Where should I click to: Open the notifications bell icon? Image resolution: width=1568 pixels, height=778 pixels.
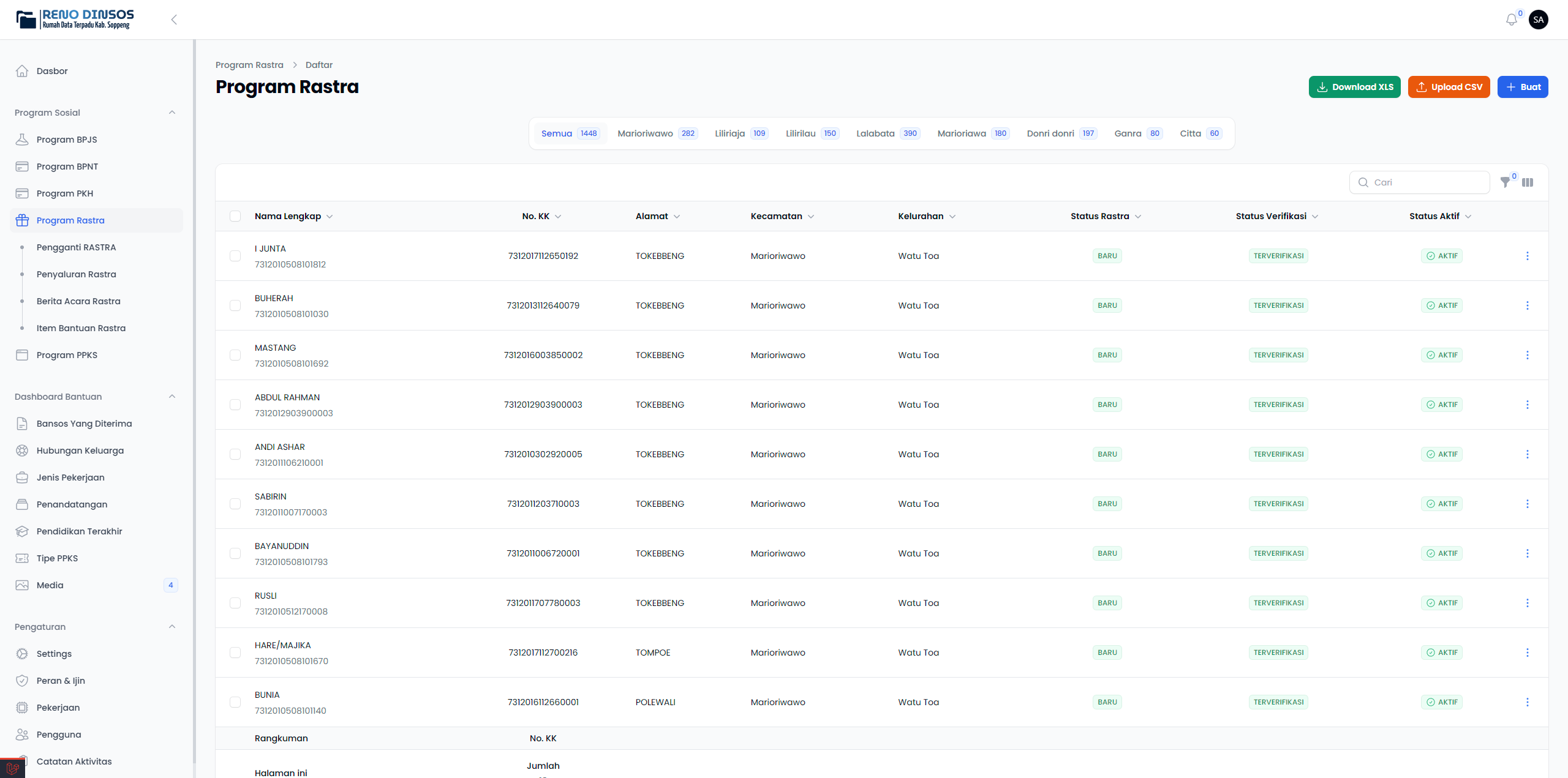coord(1511,20)
